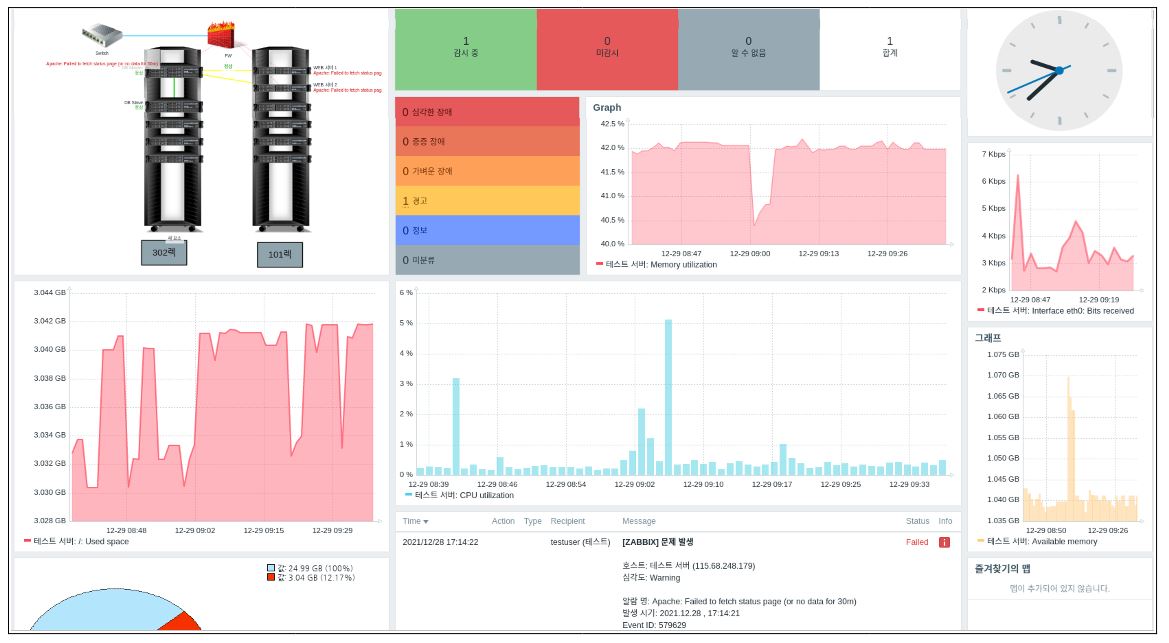Click the Graph widget title

(x=607, y=107)
